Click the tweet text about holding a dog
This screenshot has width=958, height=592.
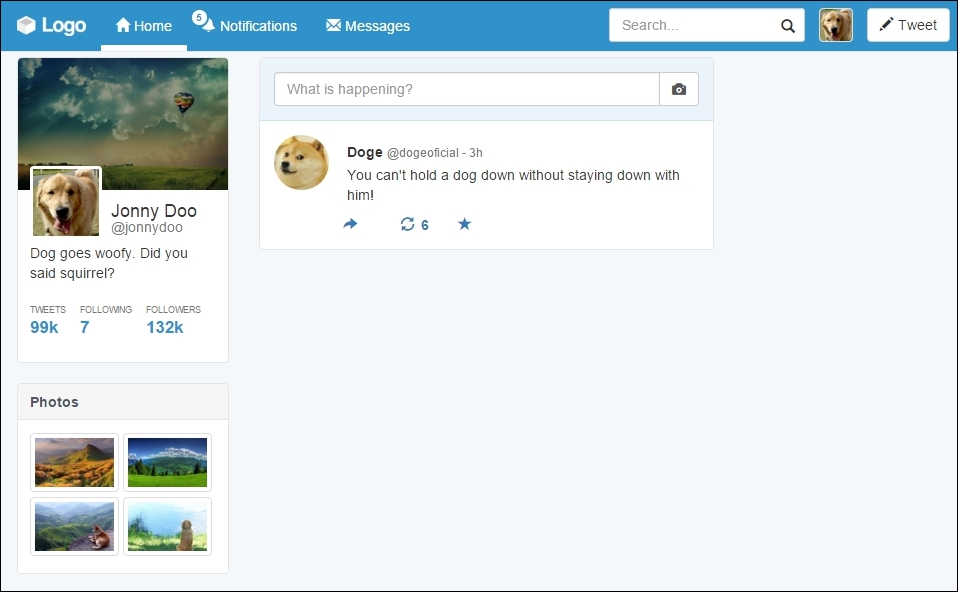513,185
